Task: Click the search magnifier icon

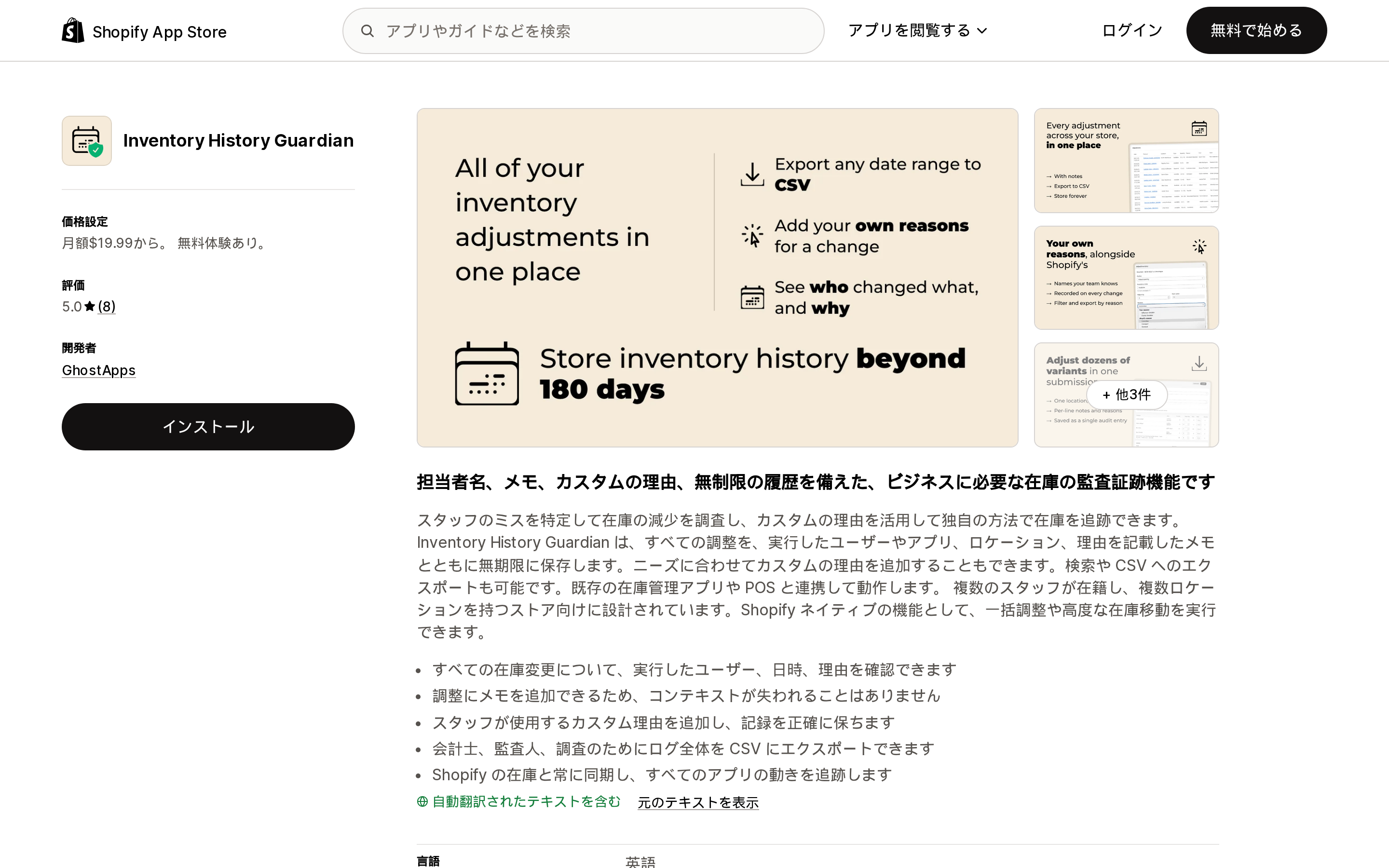Action: [368, 31]
